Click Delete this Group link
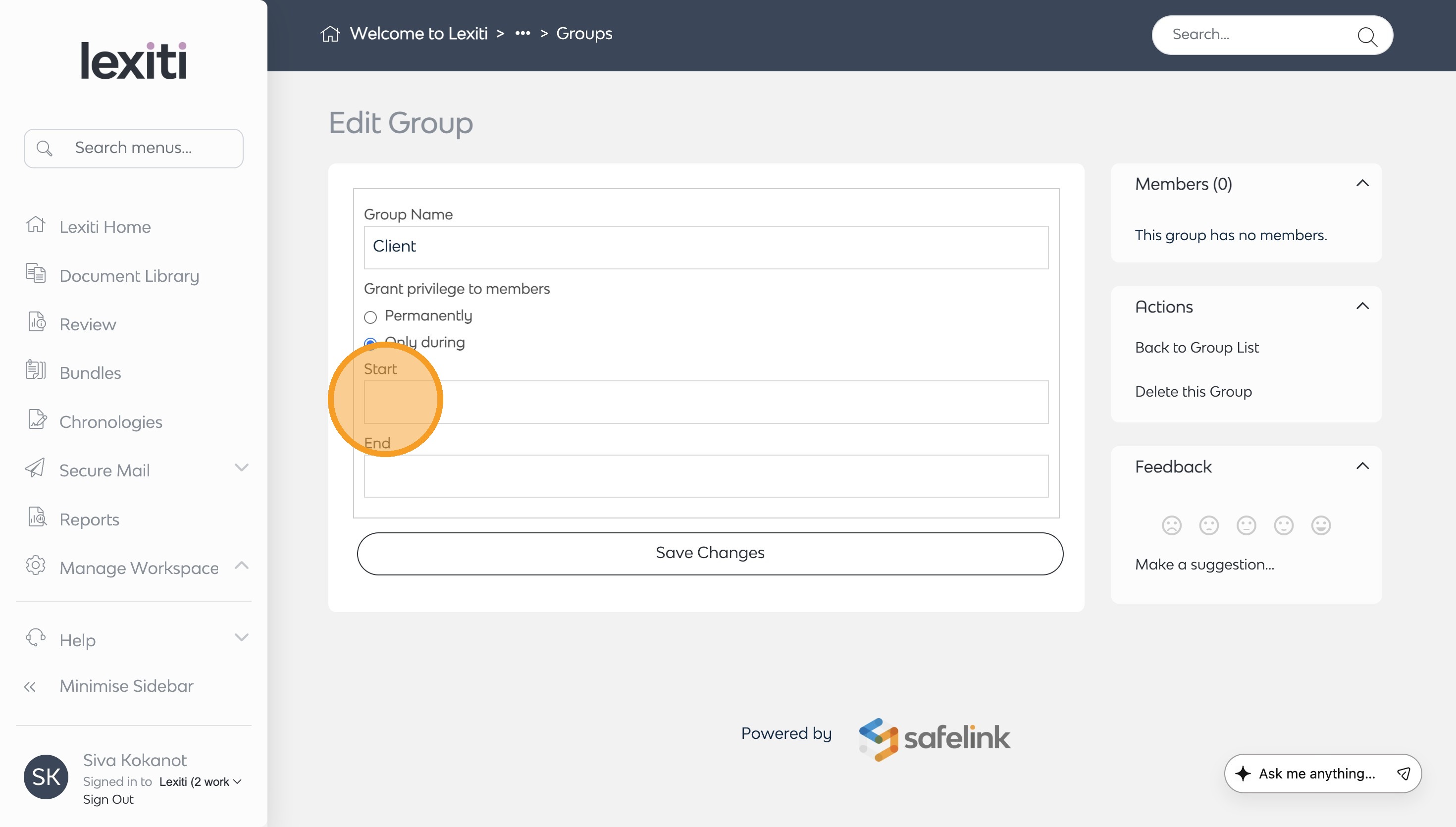1456x827 pixels. coord(1193,392)
